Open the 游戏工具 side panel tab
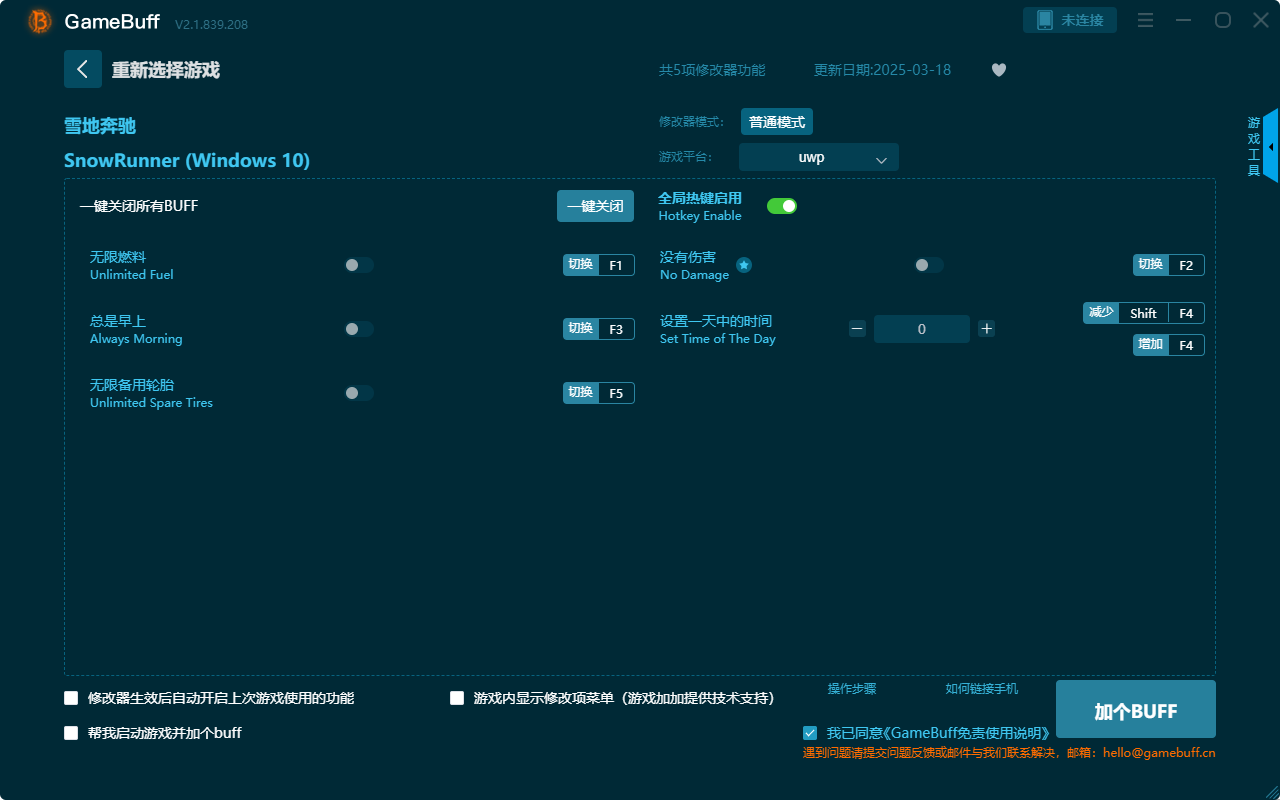The image size is (1280, 800). 1252,143
